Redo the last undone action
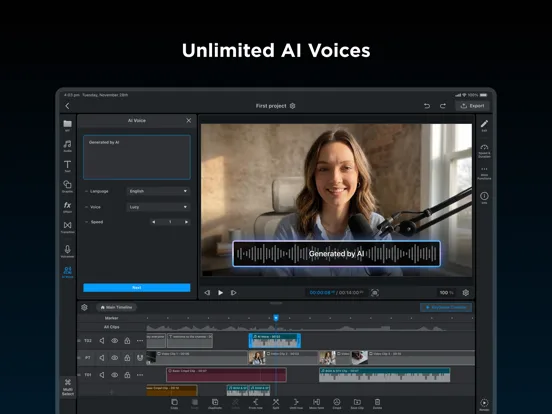Screen dimensions: 552x414 (x=443, y=106)
